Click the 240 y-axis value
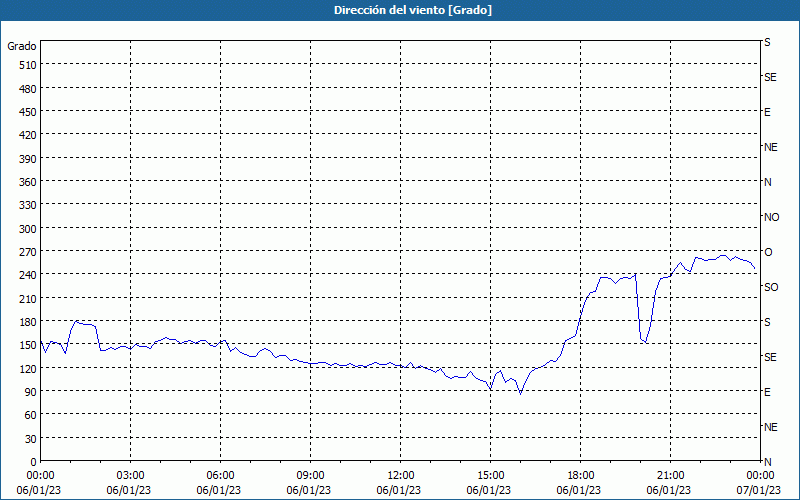Image resolution: width=800 pixels, height=500 pixels. tap(29, 275)
